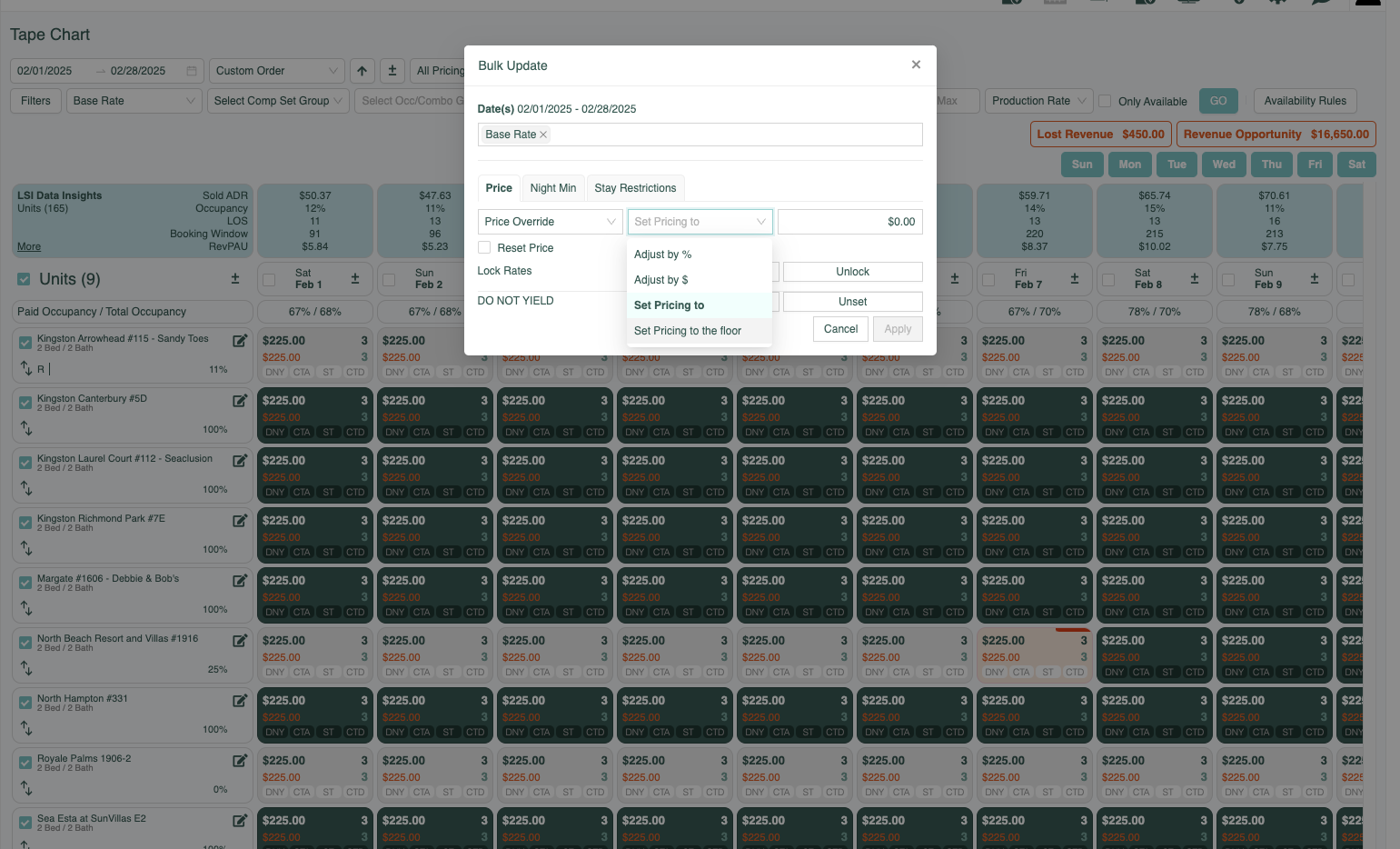Screen dimensions: 1400x849
Task: Click the Unset button
Action: coord(853,302)
